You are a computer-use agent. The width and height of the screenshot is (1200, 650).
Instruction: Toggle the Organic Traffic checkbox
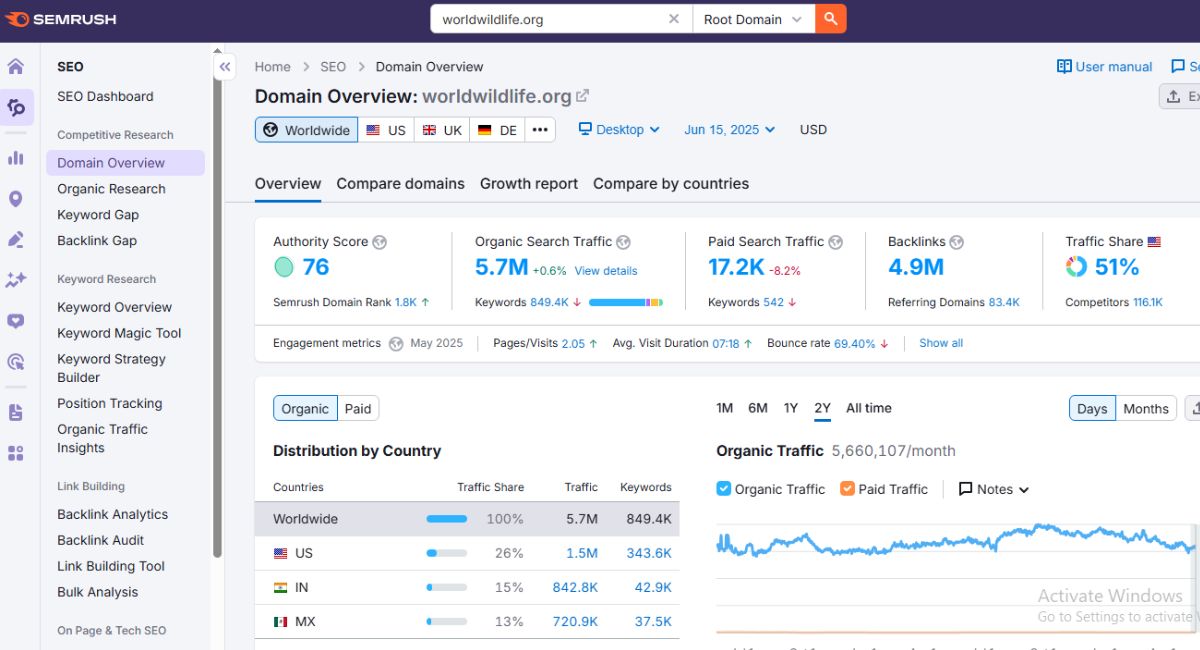click(x=724, y=489)
